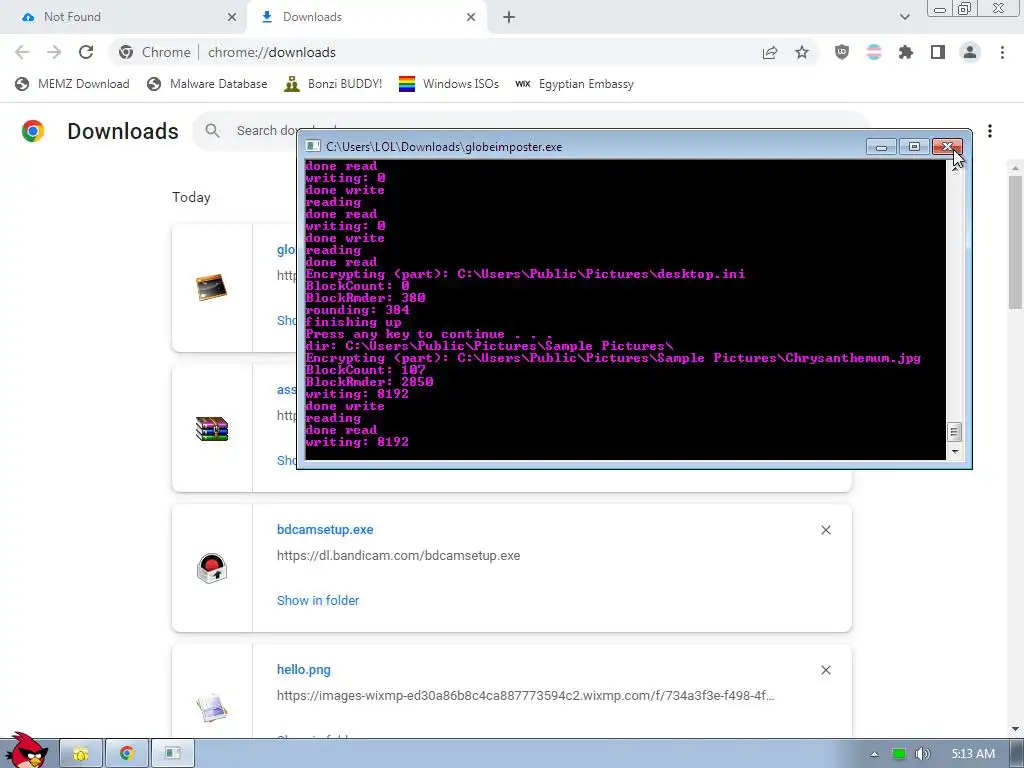Screen dimensions: 1024x768
Task: Click the browser forward arrow
Action: pos(54,52)
